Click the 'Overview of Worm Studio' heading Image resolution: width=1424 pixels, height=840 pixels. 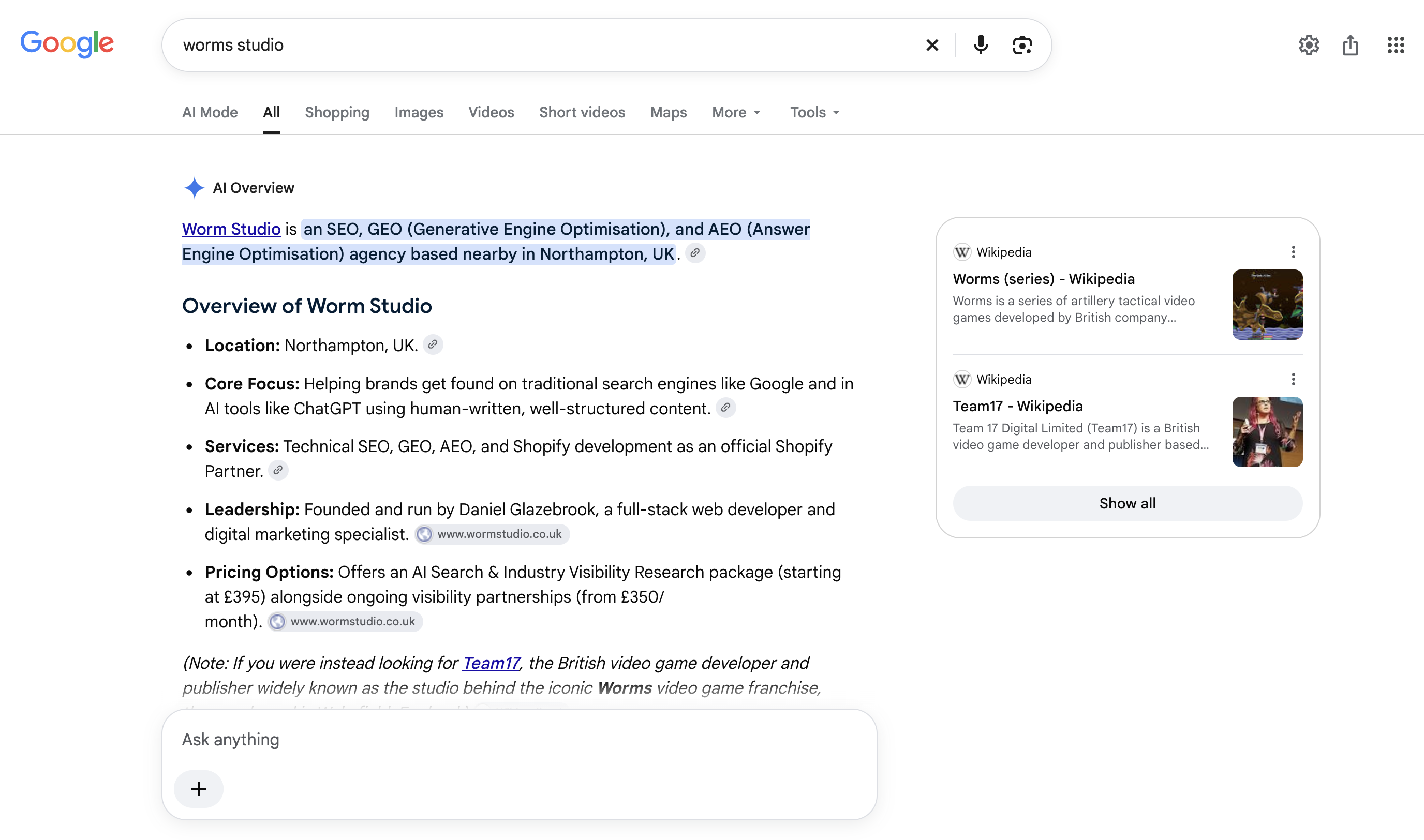point(307,306)
